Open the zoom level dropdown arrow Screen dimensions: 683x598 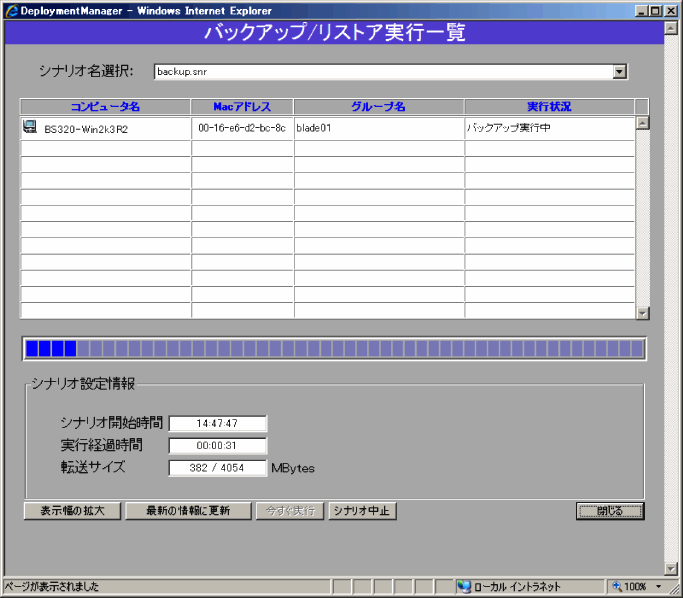pos(659,587)
